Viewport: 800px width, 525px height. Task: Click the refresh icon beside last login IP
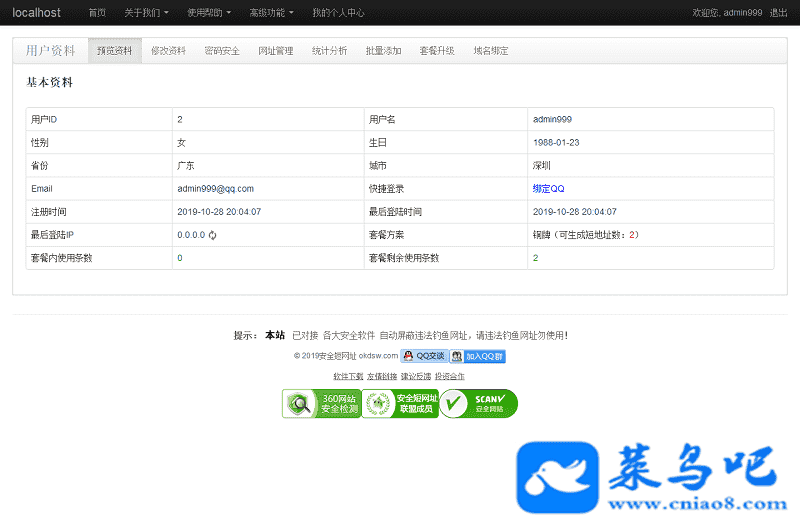pos(213,235)
